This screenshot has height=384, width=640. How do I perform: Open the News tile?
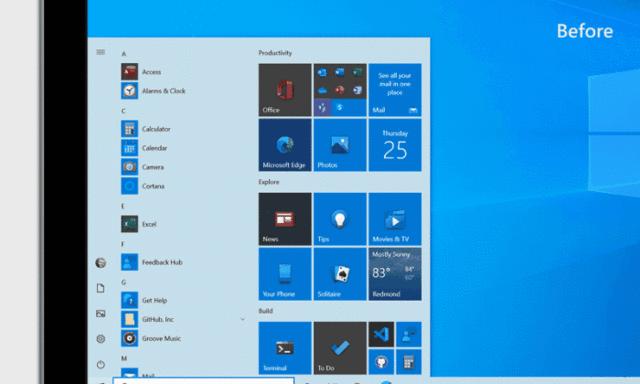(285, 219)
